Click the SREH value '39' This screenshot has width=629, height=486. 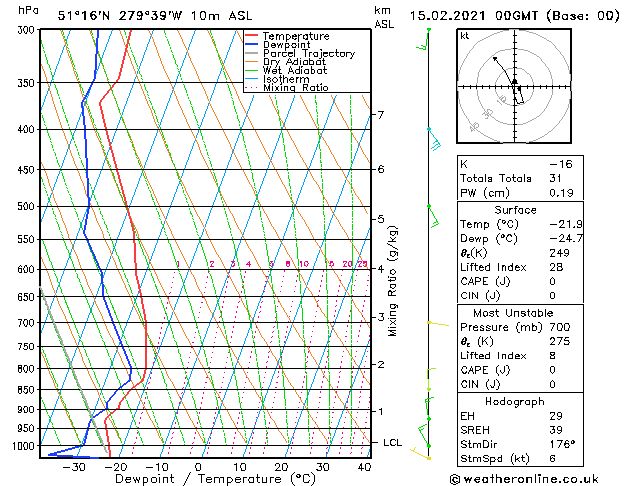(x=556, y=430)
